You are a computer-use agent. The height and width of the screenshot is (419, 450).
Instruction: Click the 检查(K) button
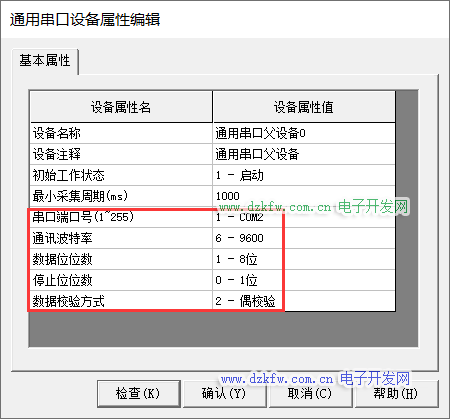tap(139, 394)
